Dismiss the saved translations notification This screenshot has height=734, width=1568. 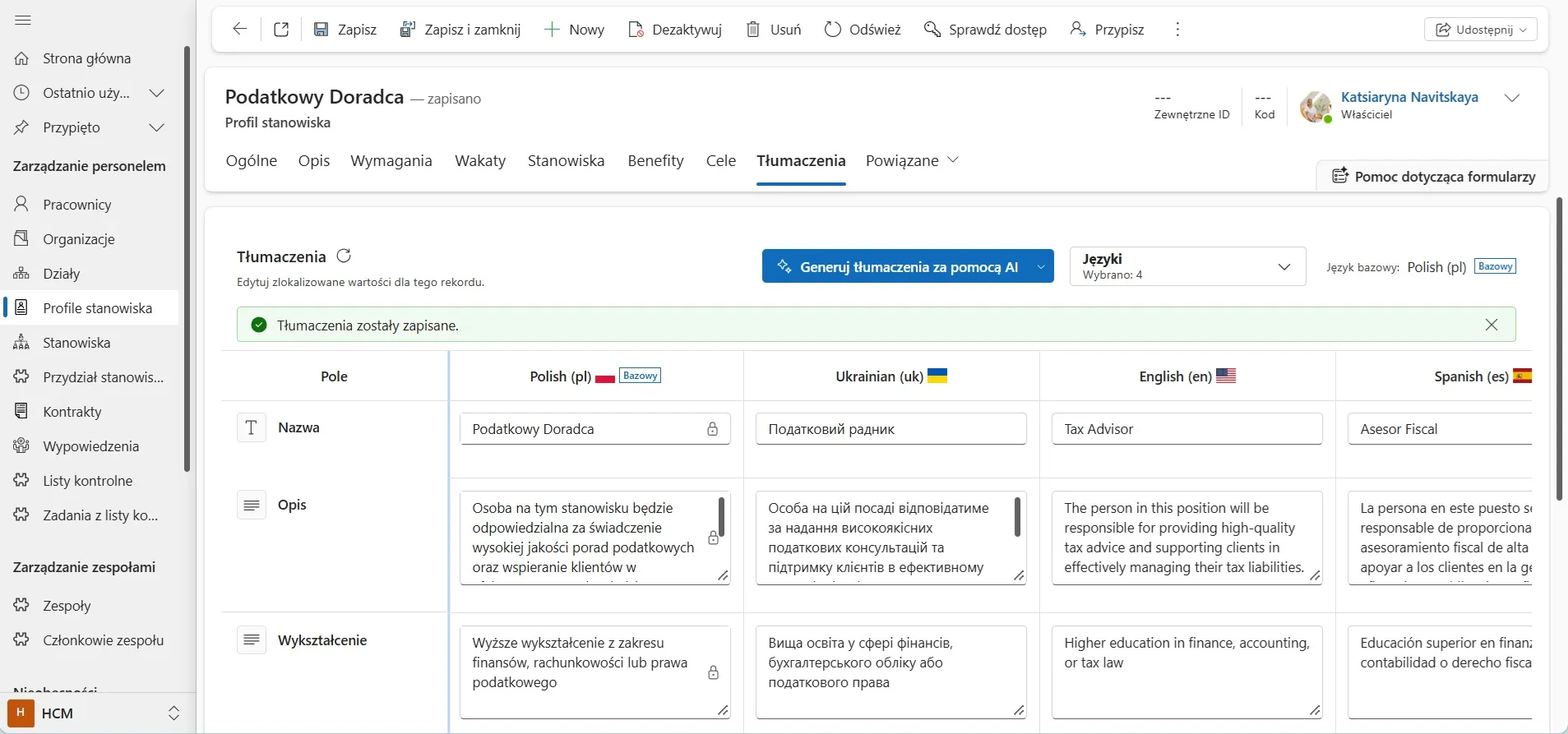coord(1492,325)
